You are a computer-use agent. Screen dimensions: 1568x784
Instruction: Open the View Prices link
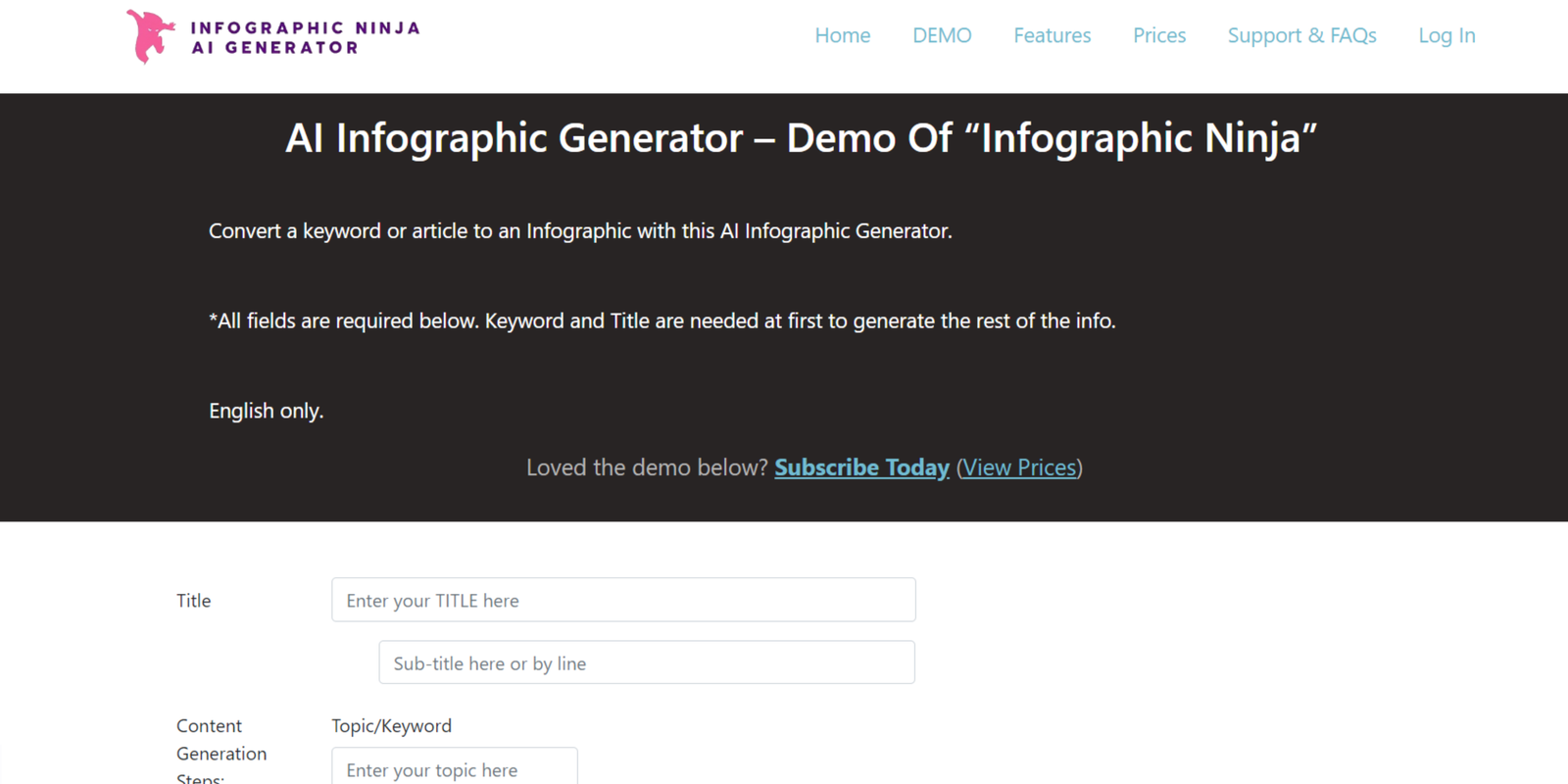click(1019, 467)
